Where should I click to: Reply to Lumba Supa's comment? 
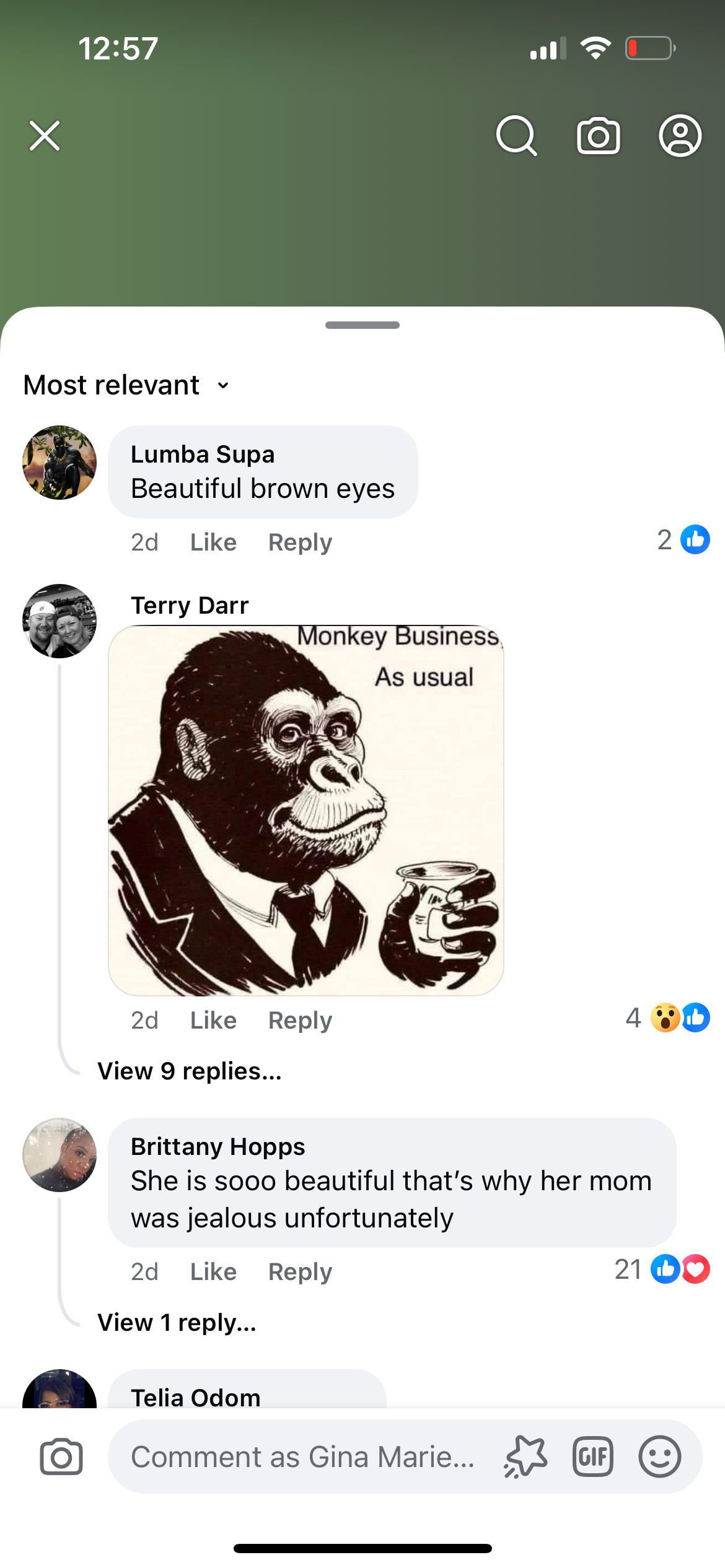[300, 542]
